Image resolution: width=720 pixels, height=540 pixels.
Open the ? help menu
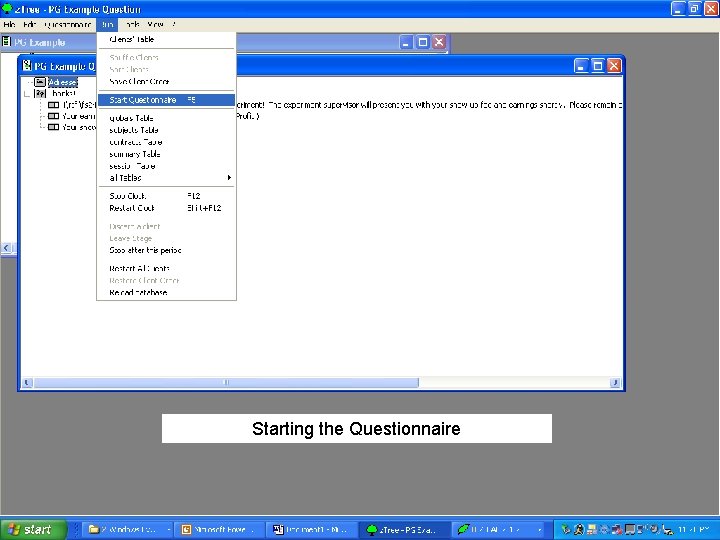pos(174,24)
